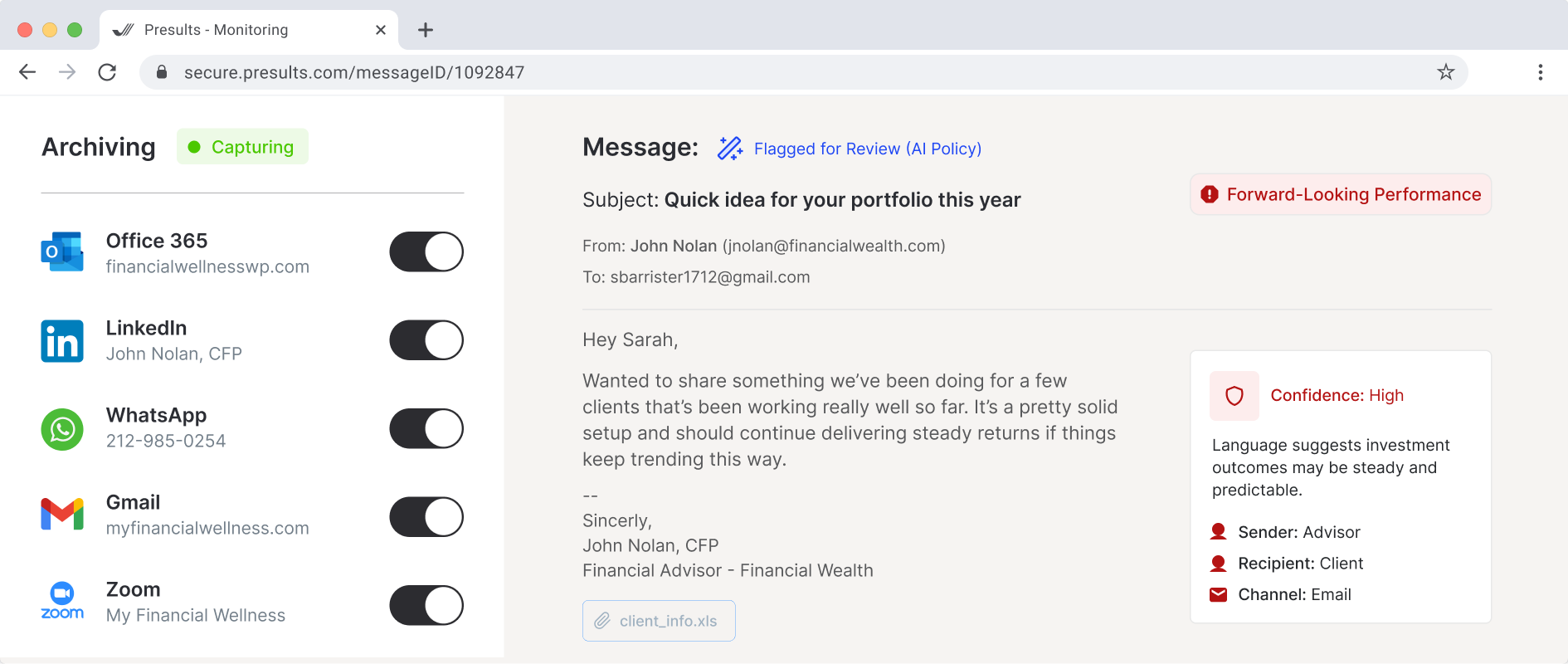
Task: Open the browser three-dot menu
Action: point(1541,72)
